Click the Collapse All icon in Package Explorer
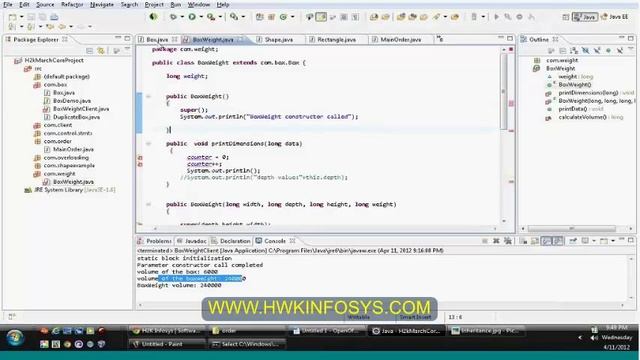Screen dimensions: 640x360 89,51
